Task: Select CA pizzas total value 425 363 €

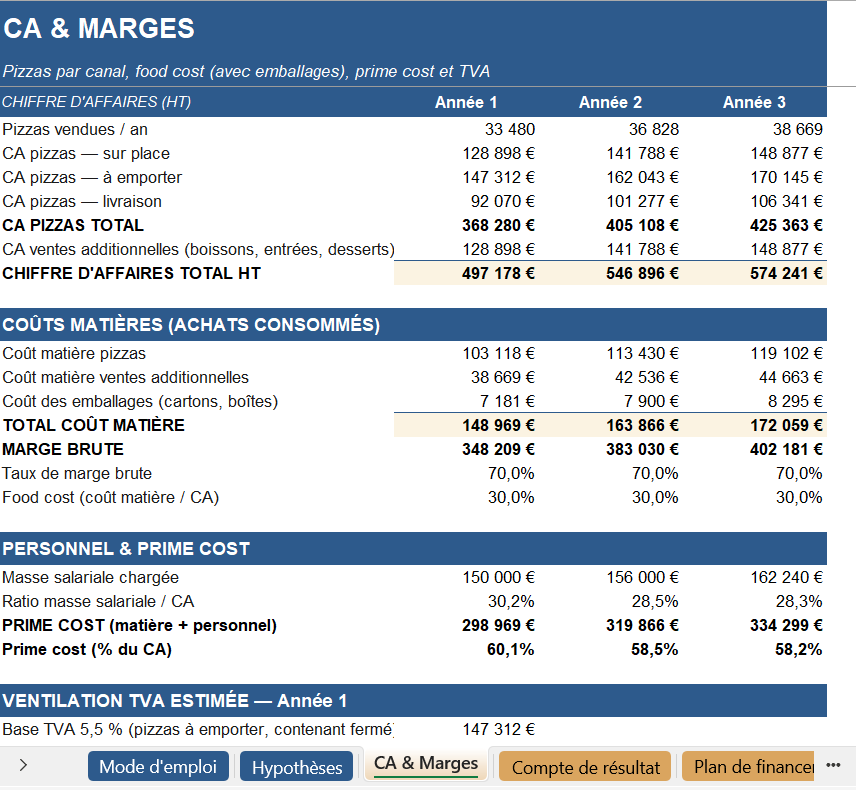Action: [787, 225]
